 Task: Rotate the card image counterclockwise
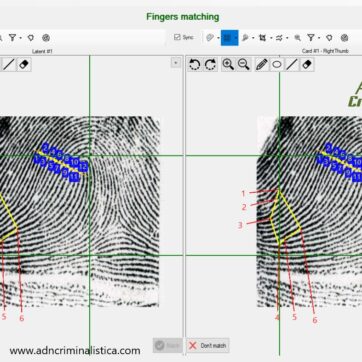195,65
